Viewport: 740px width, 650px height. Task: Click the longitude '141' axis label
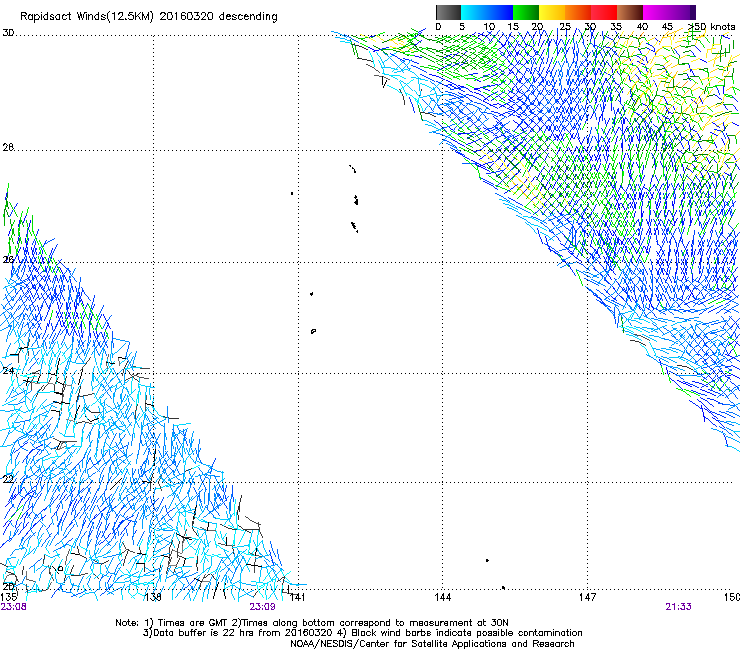297,597
